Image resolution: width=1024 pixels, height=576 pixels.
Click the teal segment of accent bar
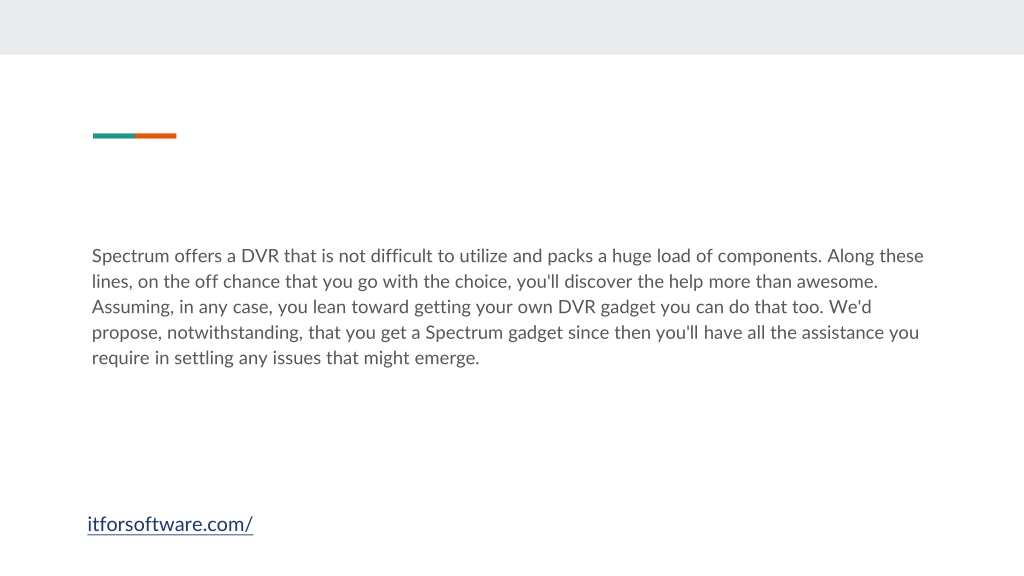tap(114, 136)
